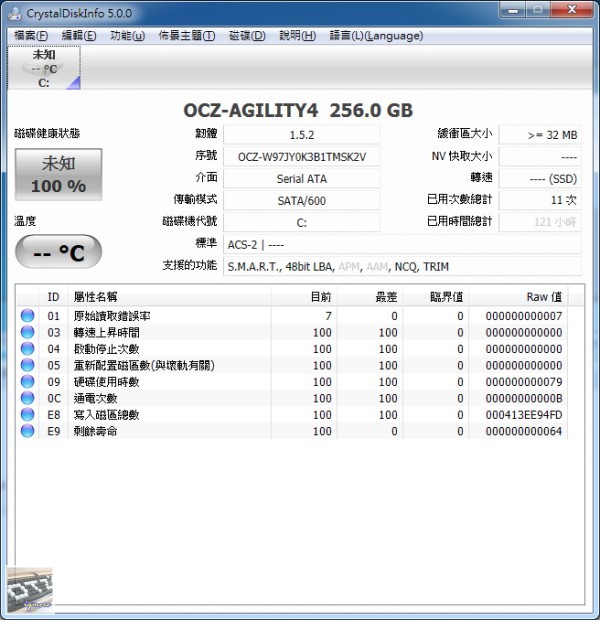Click the Raw 值 column header
The height and width of the screenshot is (620, 600).
(x=518, y=297)
